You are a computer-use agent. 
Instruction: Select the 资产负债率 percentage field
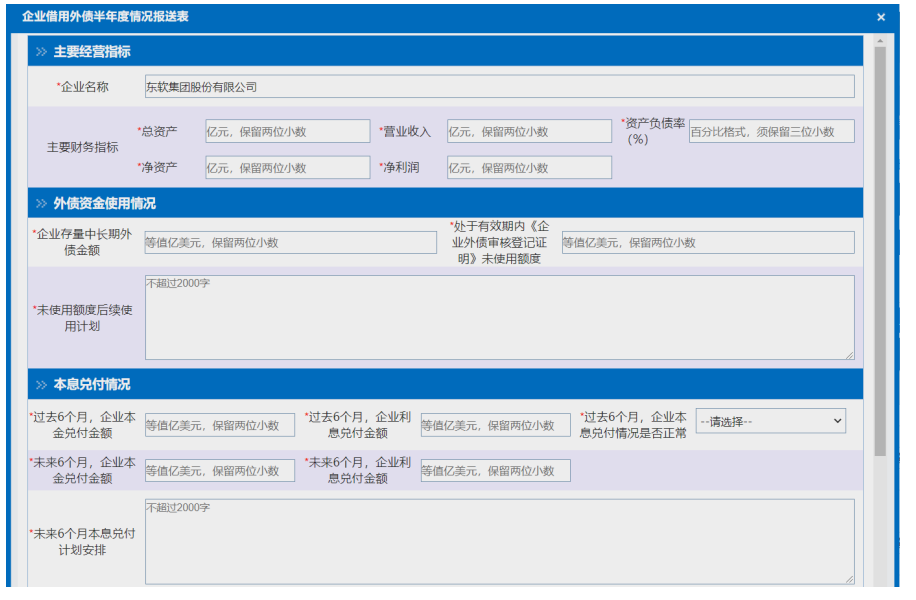[771, 131]
